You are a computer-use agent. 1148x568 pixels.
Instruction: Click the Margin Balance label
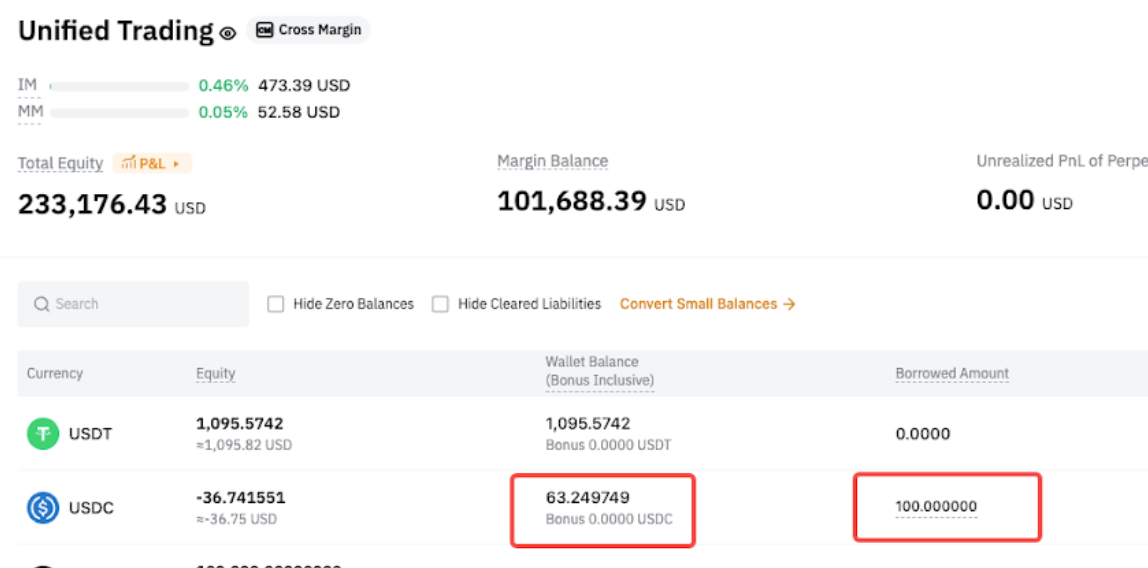(x=552, y=161)
